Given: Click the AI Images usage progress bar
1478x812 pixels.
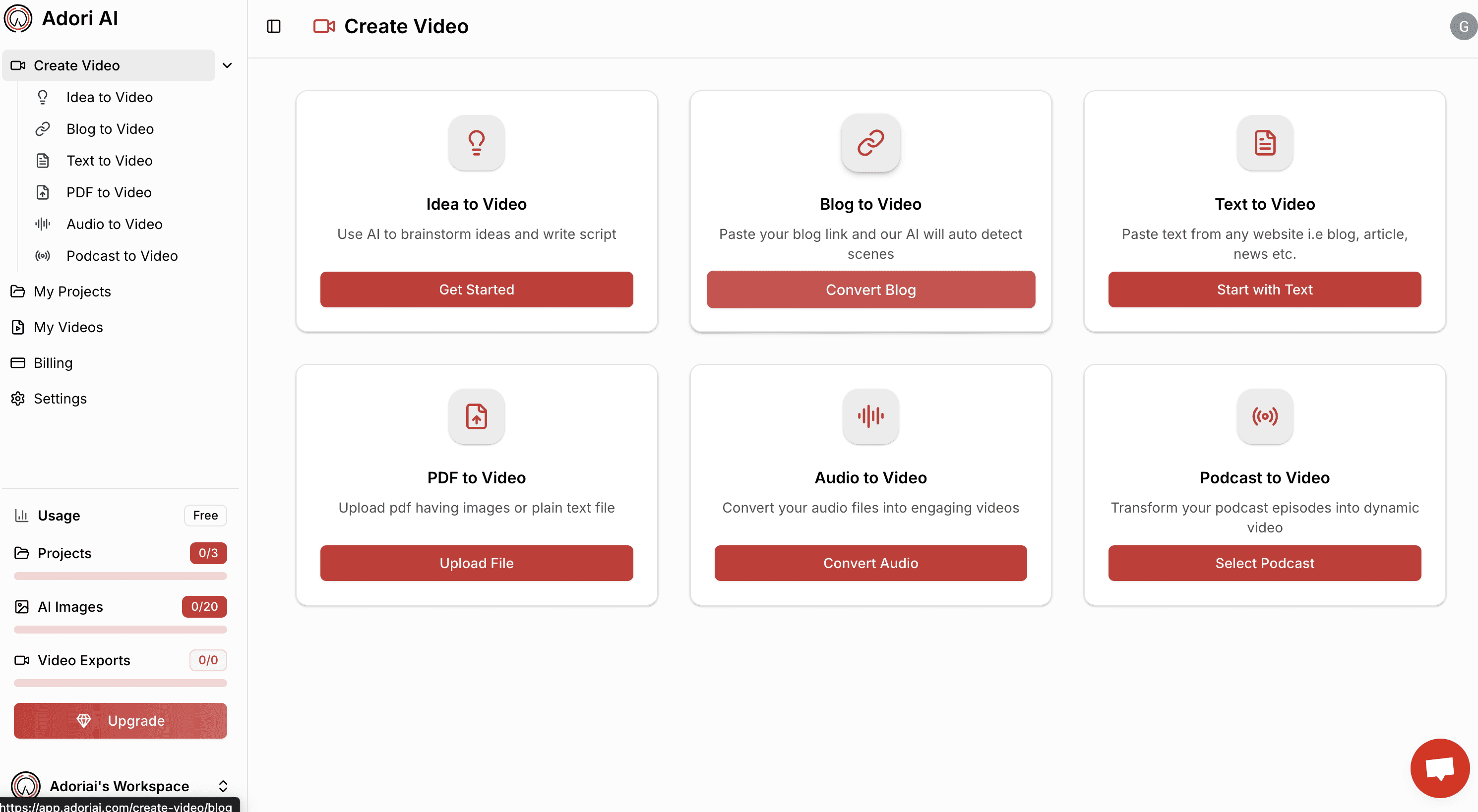Looking at the screenshot, I should point(121,630).
